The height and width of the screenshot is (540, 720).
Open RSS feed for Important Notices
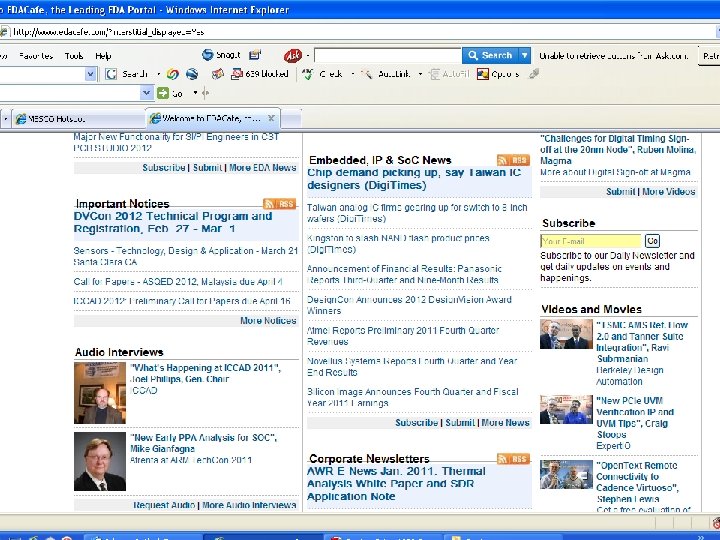click(x=280, y=204)
